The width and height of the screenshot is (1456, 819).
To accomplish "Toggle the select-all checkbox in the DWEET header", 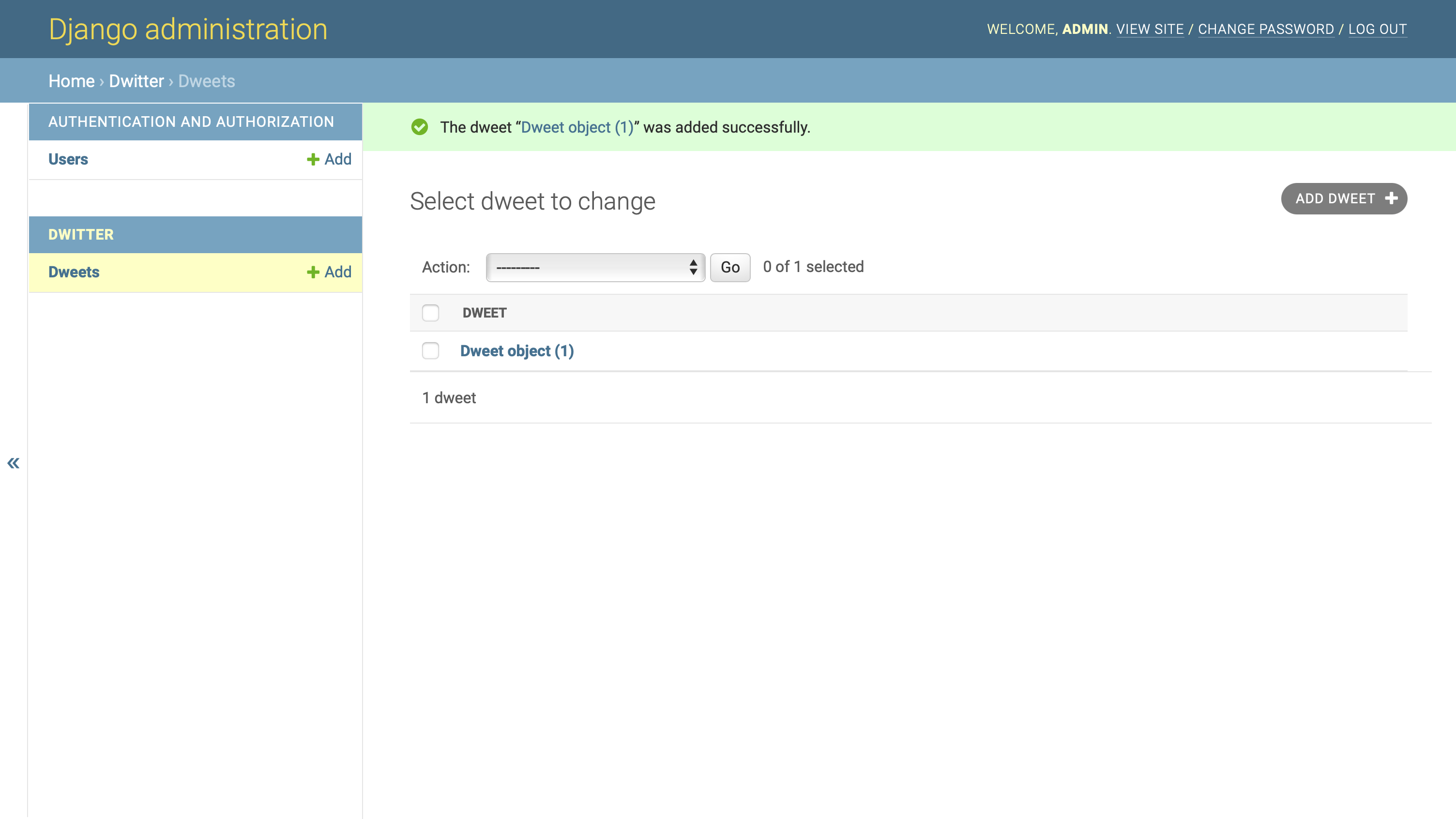I will pos(430,313).
